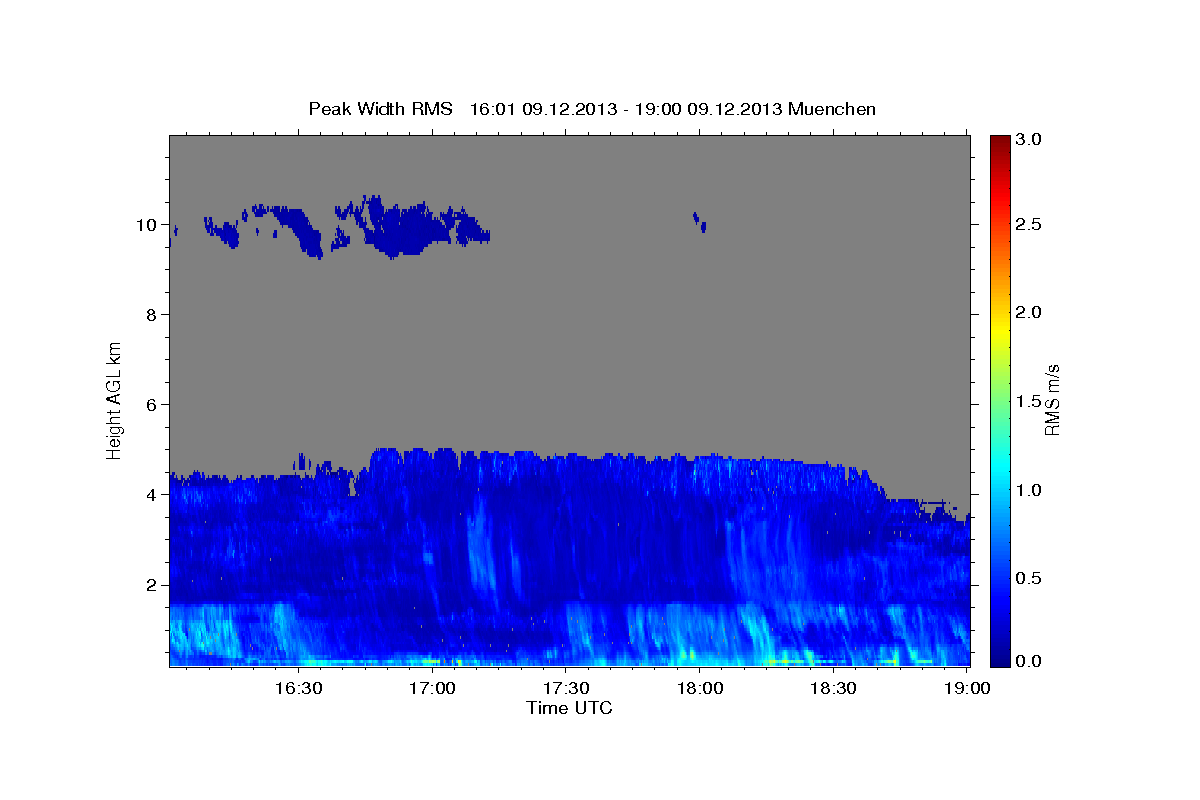The image size is (1200, 800).
Task: Click the 16:30 time tick label
Action: tap(297, 688)
